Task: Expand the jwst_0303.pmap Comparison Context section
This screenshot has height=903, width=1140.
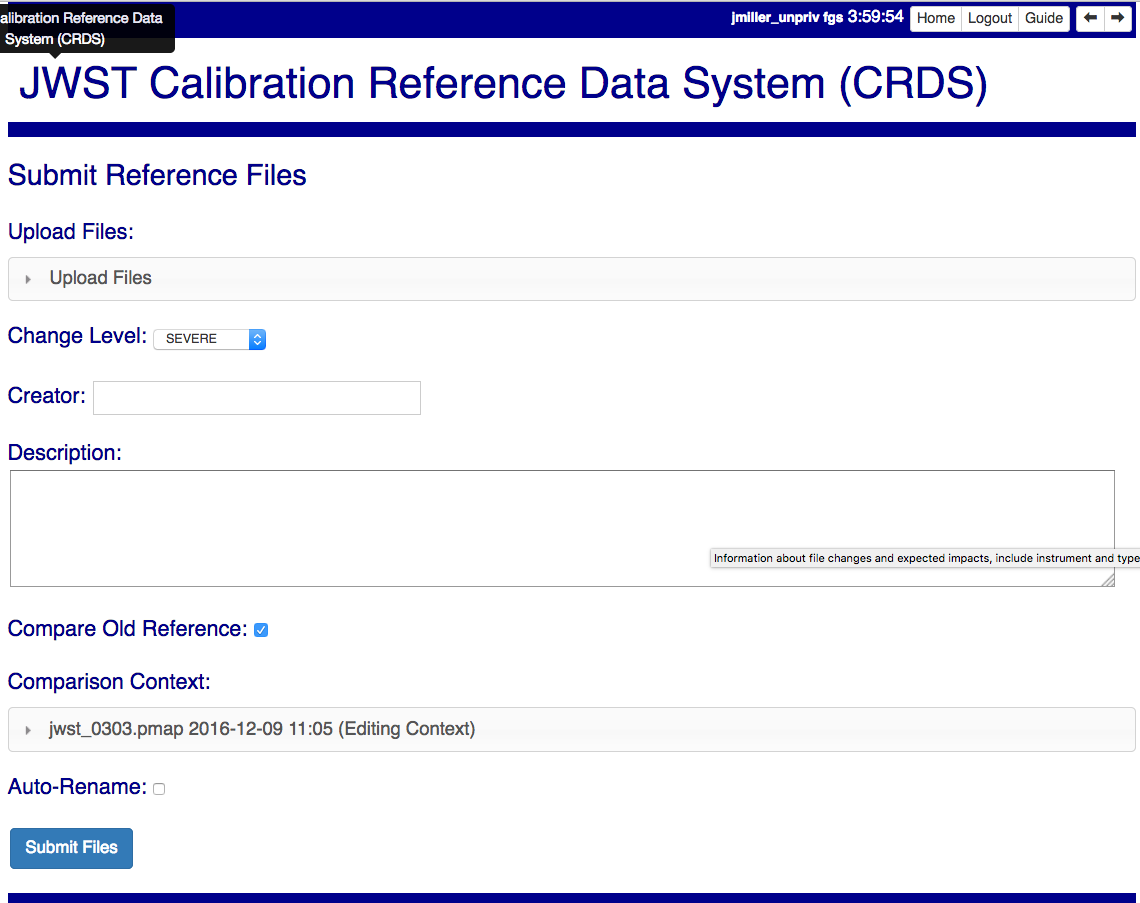Action: [571, 729]
